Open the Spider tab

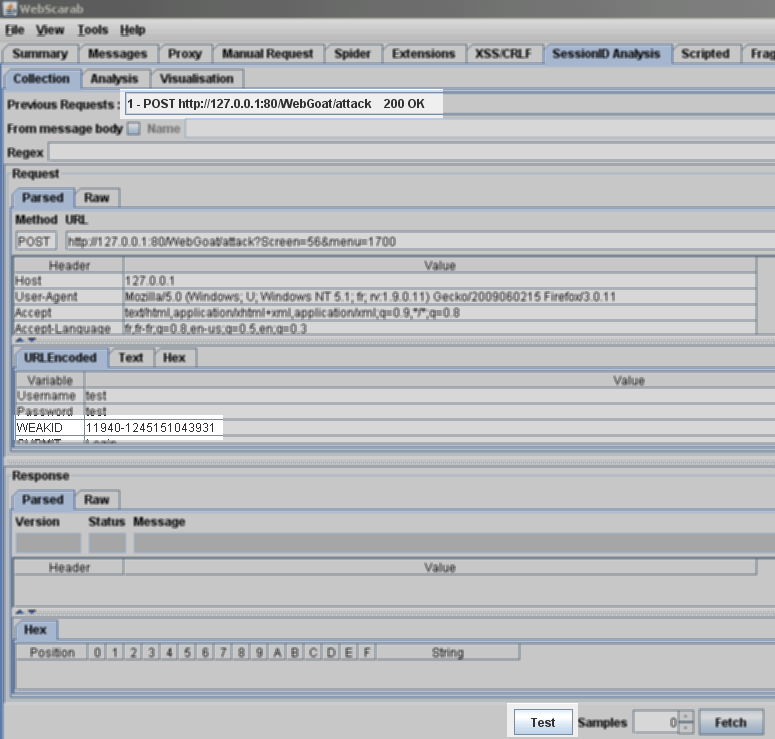pyautogui.click(x=350, y=54)
